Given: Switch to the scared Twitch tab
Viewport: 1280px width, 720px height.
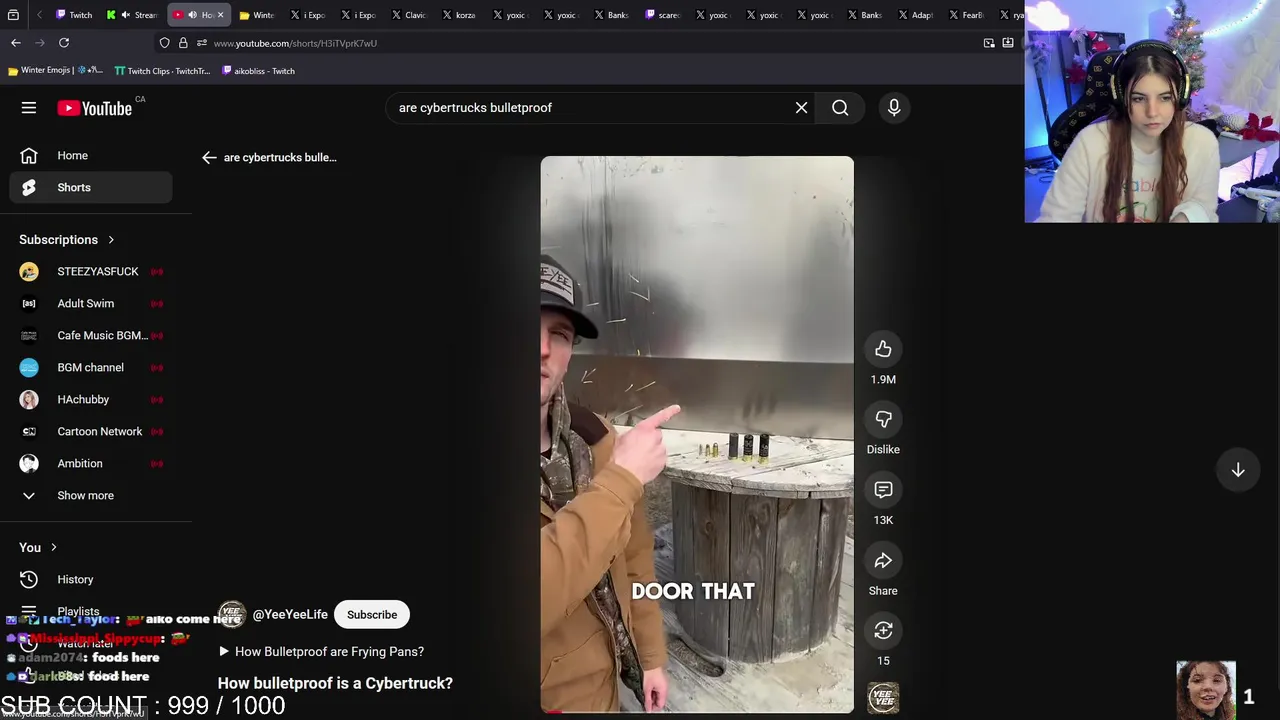Looking at the screenshot, I should coord(663,15).
